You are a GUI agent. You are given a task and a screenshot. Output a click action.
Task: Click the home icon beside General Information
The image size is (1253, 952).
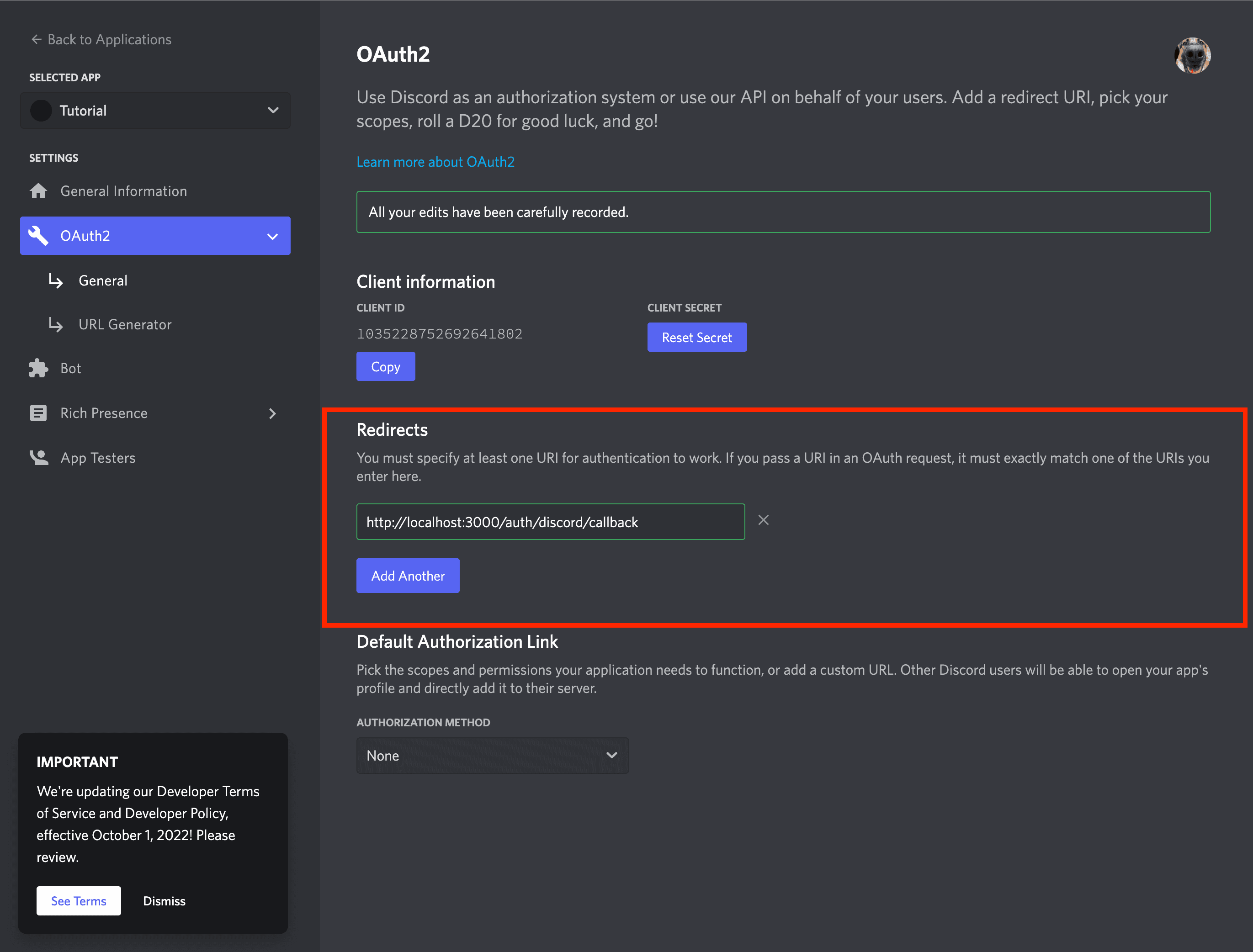[x=38, y=191]
